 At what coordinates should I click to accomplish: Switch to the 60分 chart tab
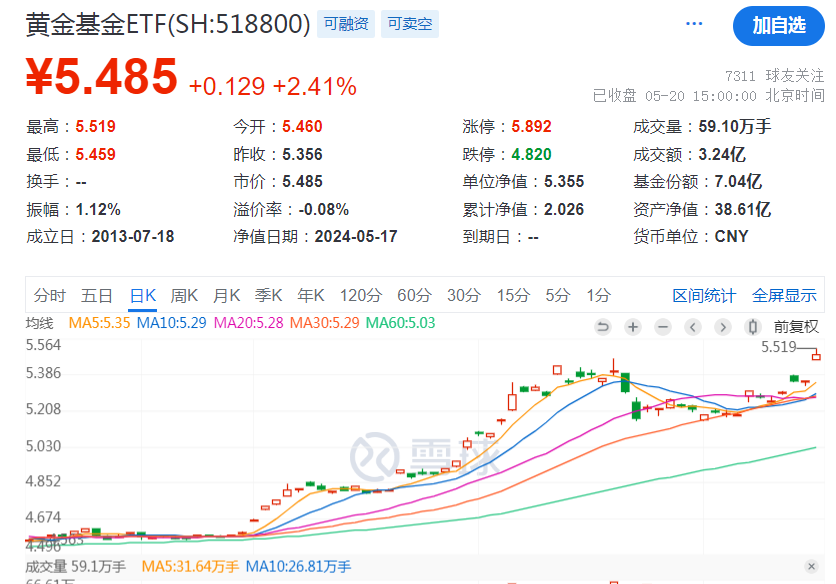414,295
